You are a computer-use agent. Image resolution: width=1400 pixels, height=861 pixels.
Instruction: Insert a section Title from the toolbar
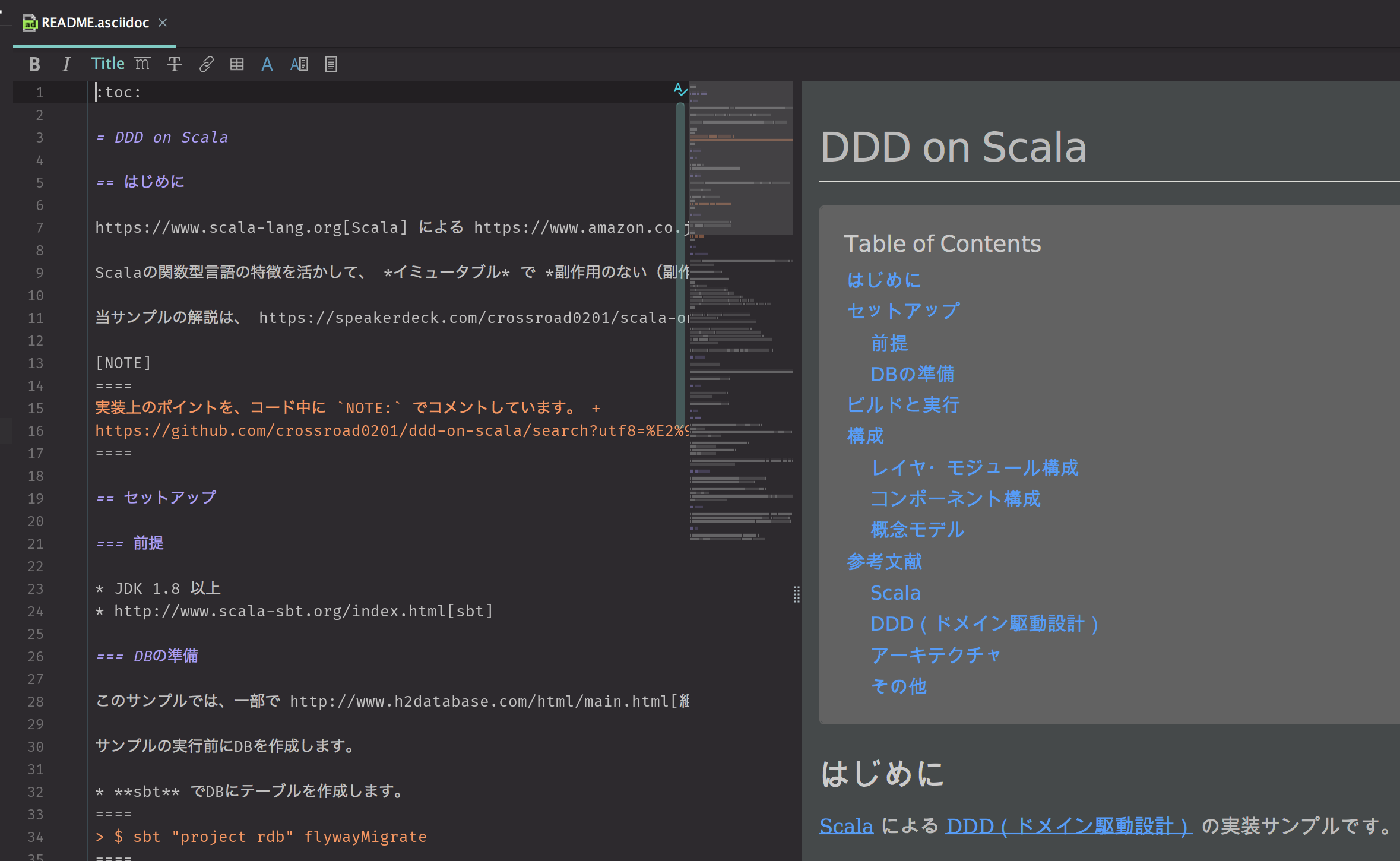tap(107, 64)
